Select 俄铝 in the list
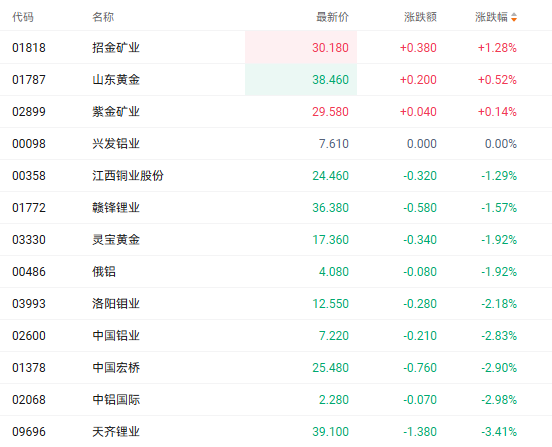 click(104, 272)
